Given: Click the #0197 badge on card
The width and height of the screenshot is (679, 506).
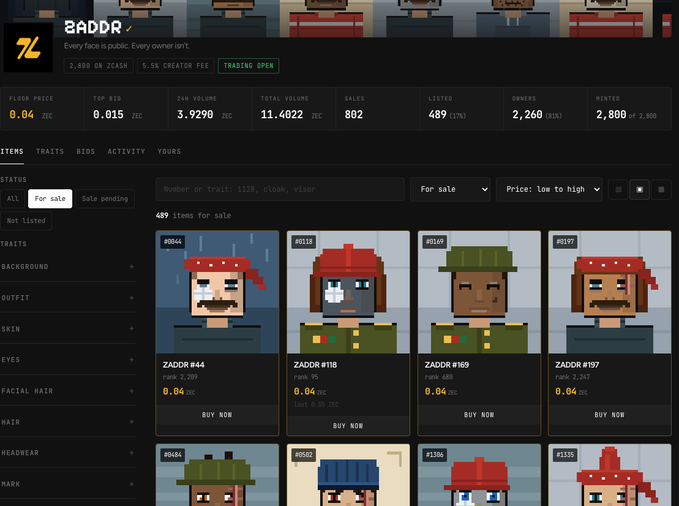Looking at the screenshot, I should point(565,241).
